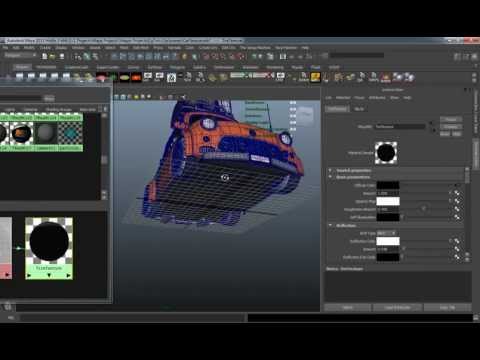Click the black-and-white square shelf icon
The height and width of the screenshot is (360, 480).
(x=171, y=78)
